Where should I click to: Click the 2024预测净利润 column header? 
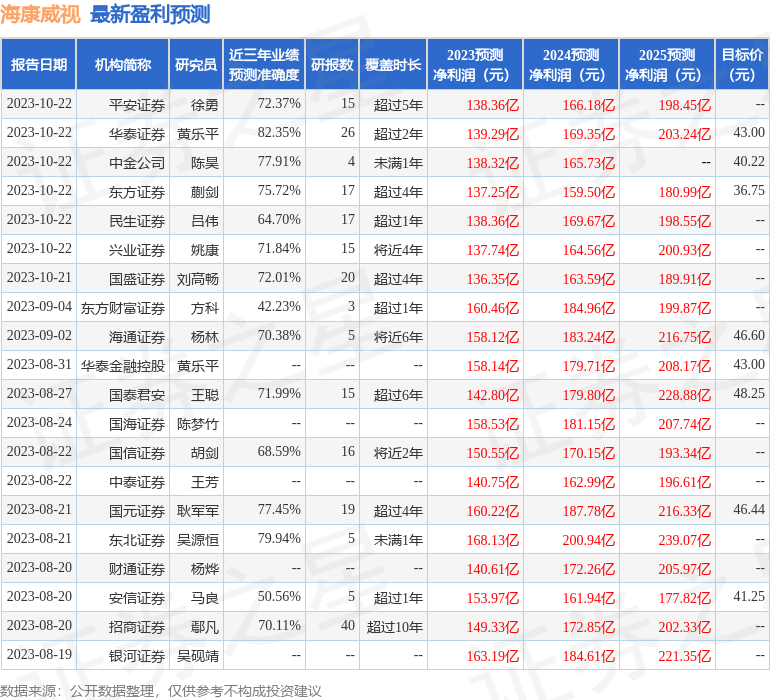[571, 64]
